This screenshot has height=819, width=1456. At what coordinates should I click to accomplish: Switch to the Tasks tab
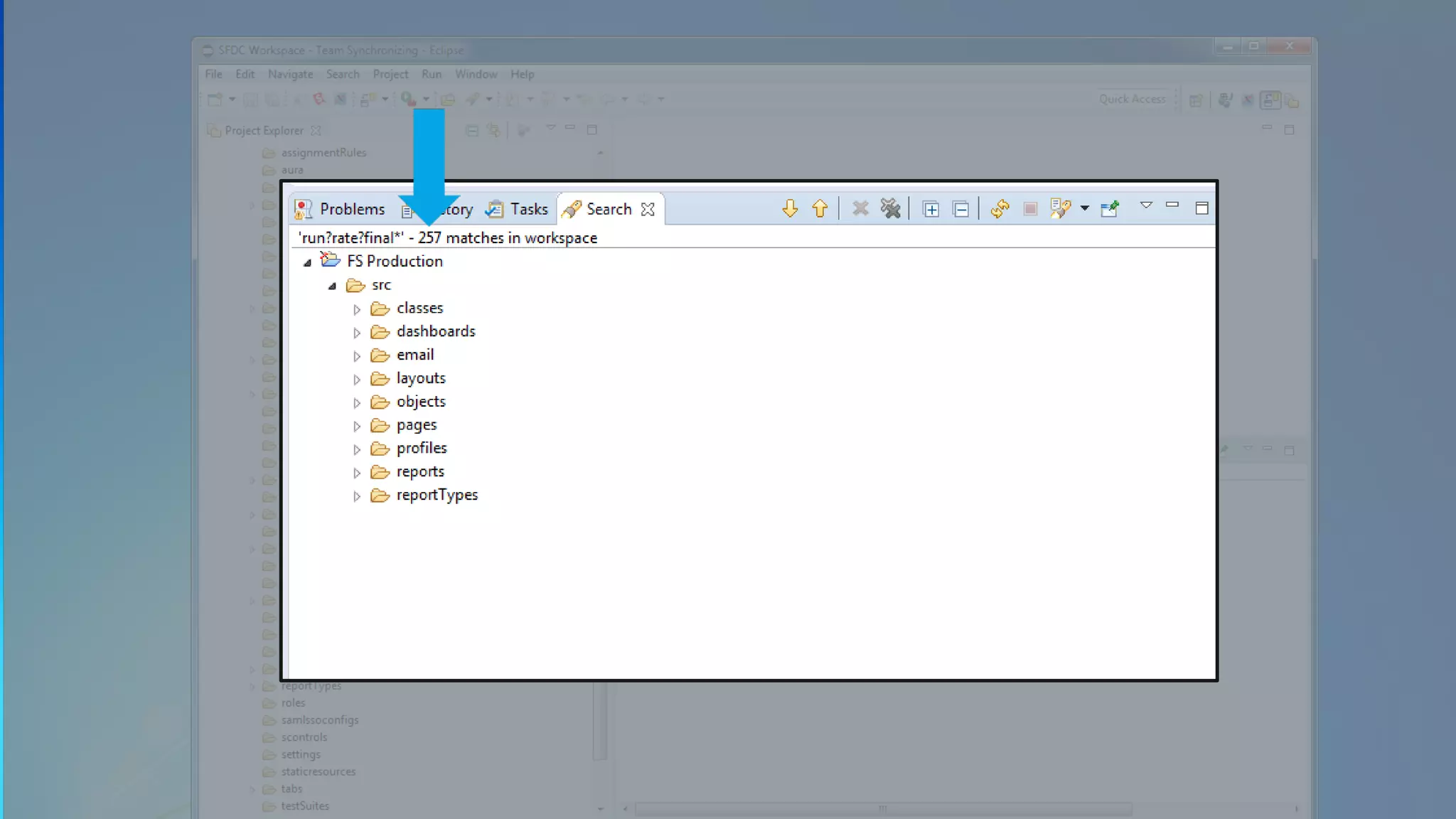click(528, 209)
